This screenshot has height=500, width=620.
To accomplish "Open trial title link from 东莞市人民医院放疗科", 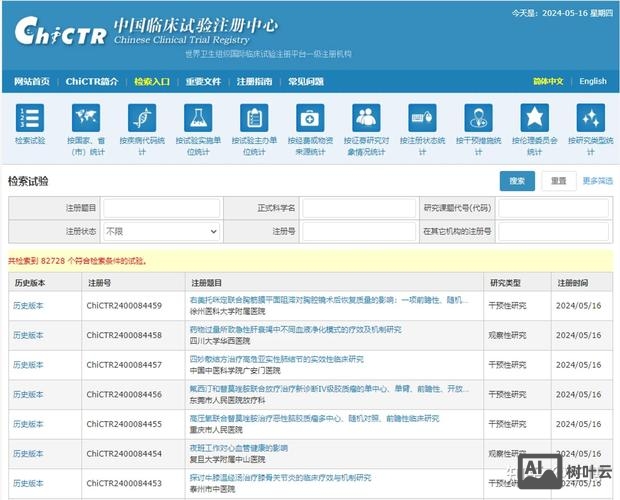I will (329, 389).
